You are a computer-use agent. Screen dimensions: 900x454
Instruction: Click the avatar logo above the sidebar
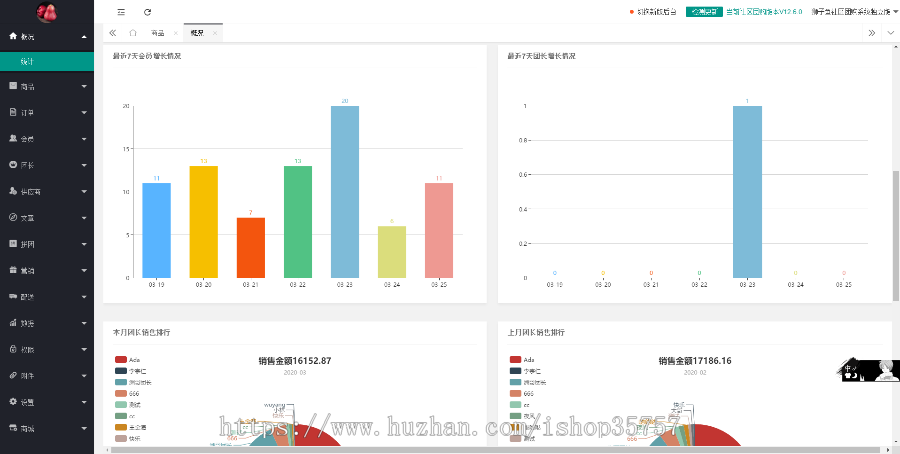point(46,11)
